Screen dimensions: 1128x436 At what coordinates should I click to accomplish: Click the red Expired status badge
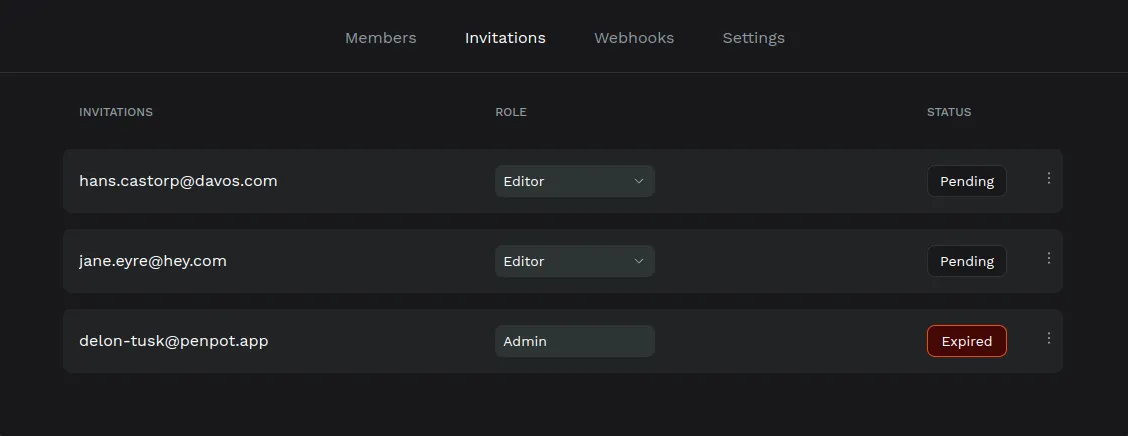pos(966,341)
